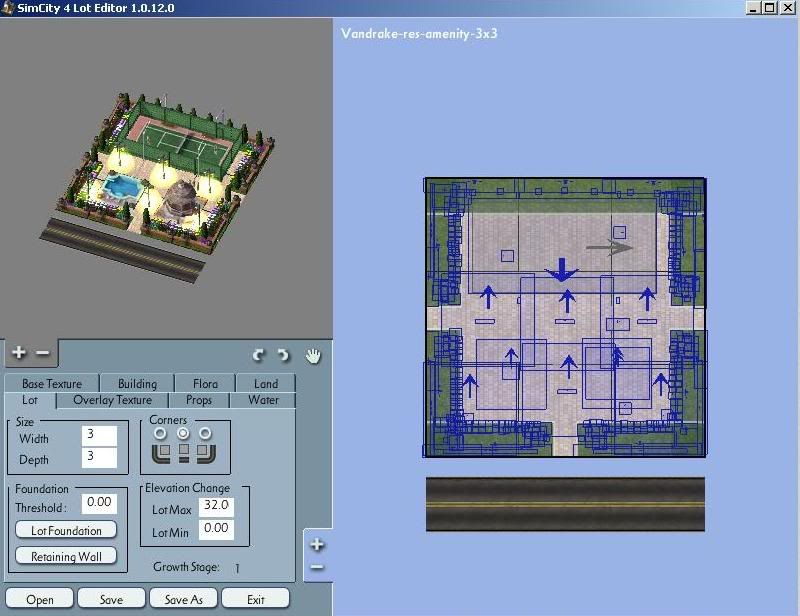
Task: Click the Growth Stage value
Action: coord(237,568)
